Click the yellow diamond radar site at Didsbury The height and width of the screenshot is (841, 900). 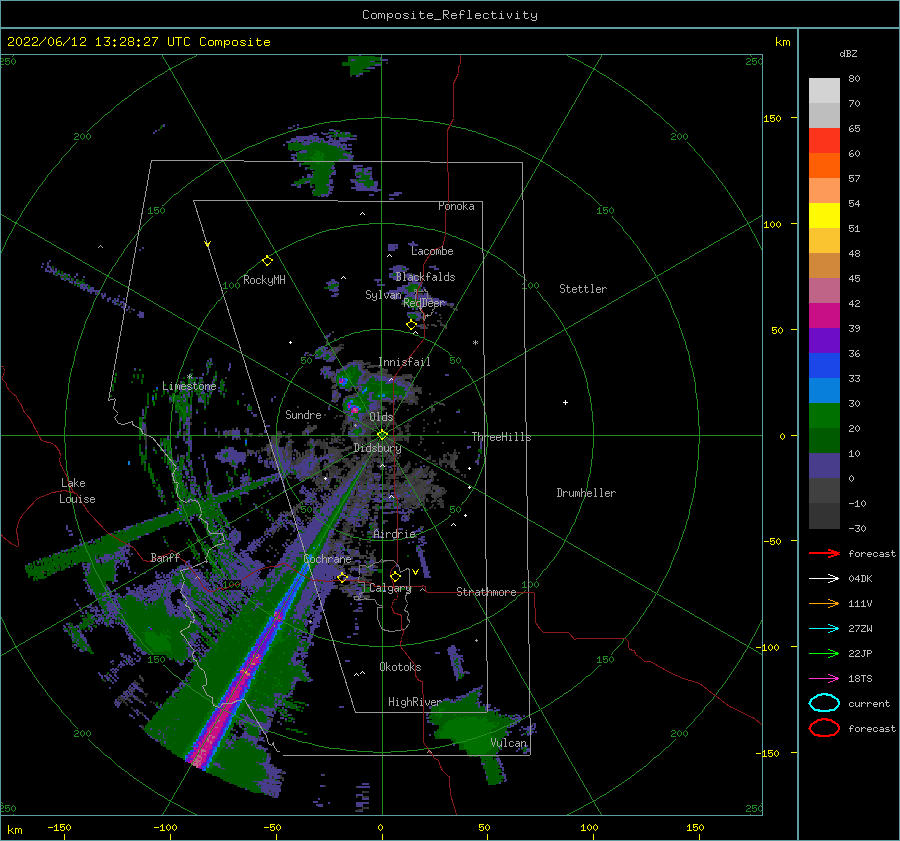[382, 435]
